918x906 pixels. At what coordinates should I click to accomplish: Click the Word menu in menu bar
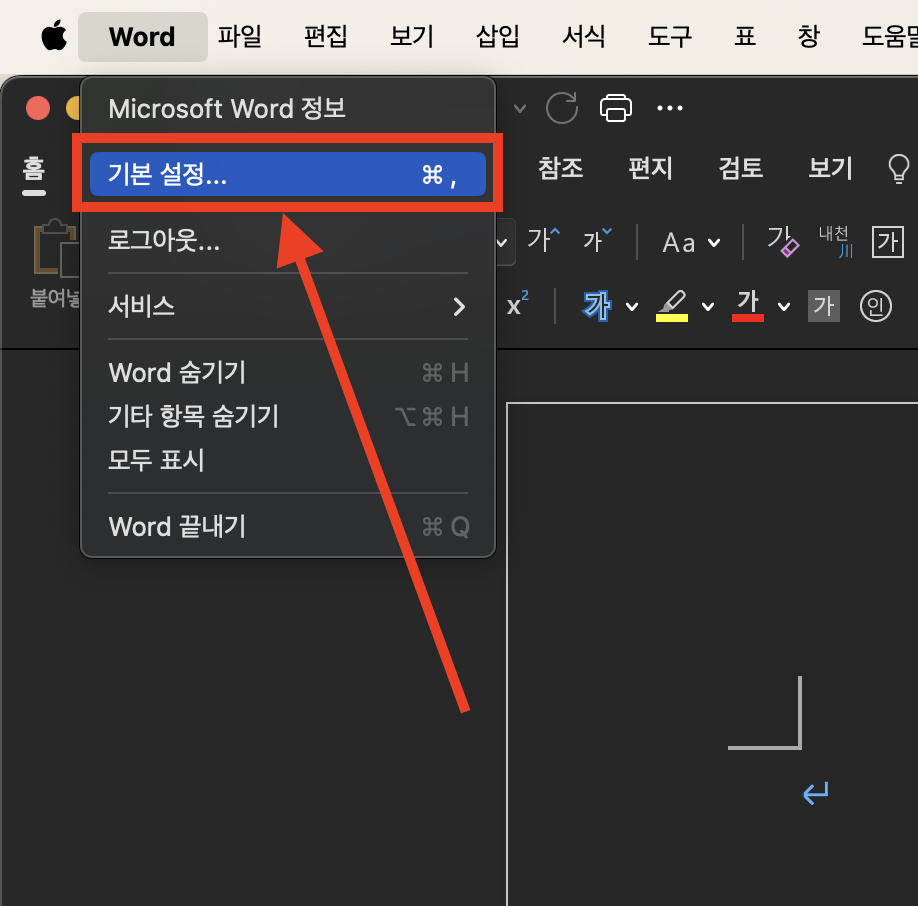(x=142, y=36)
